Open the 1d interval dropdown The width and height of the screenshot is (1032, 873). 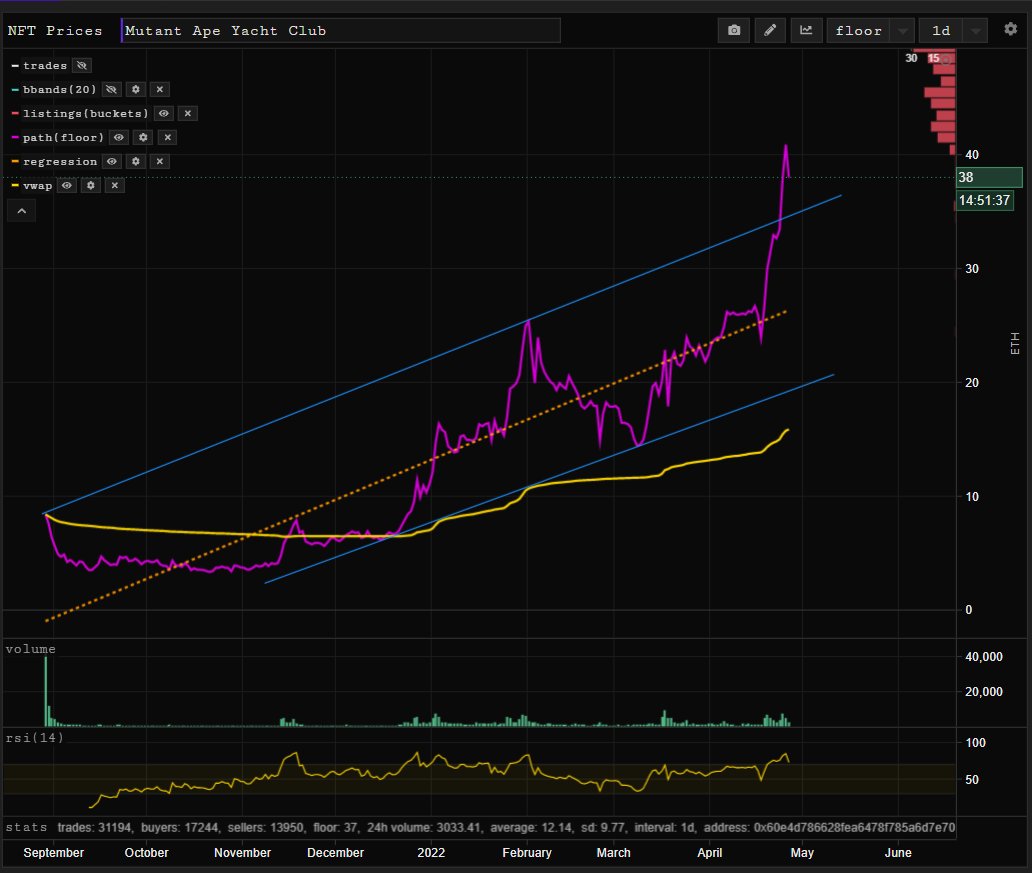point(941,30)
